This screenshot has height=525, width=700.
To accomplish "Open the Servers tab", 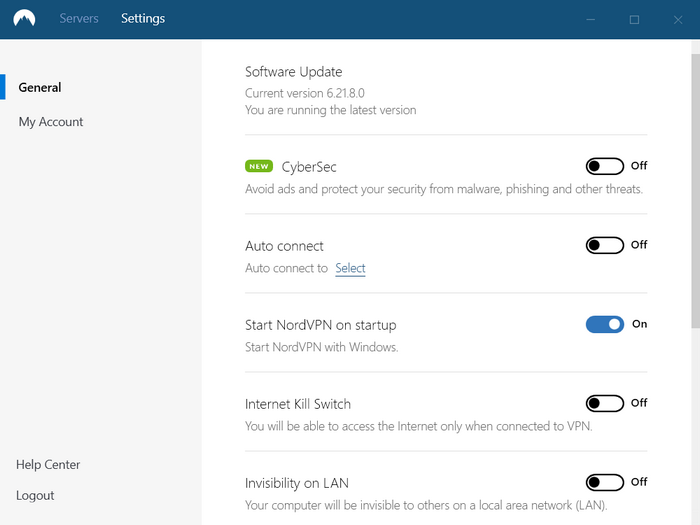I will click(x=79, y=18).
